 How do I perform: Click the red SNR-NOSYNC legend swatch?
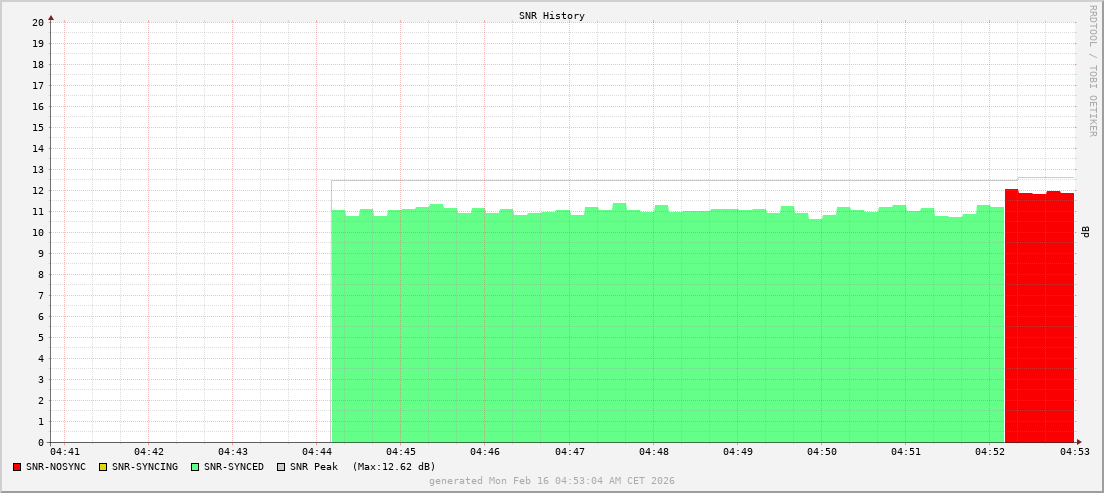17,467
